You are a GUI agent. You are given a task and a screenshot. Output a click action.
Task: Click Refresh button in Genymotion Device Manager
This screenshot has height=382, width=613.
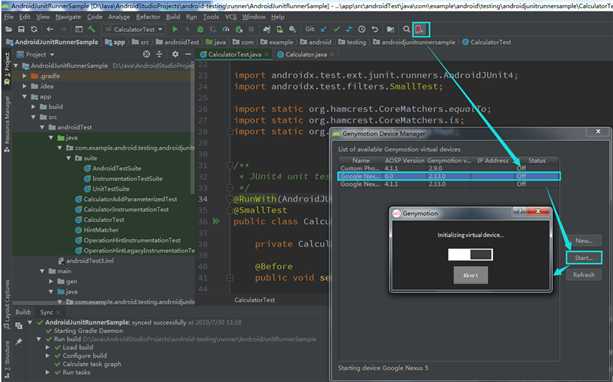(584, 275)
